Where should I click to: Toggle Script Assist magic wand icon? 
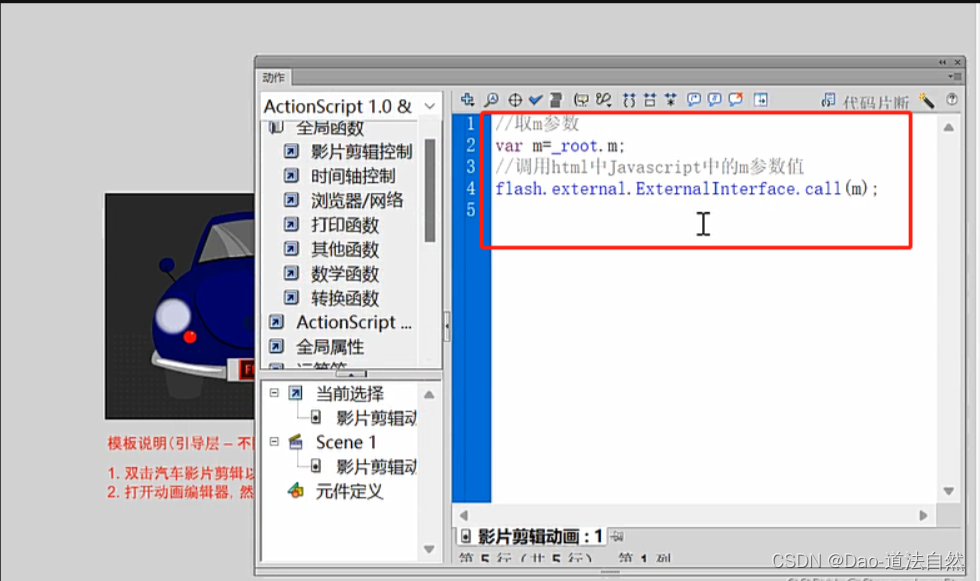927,99
